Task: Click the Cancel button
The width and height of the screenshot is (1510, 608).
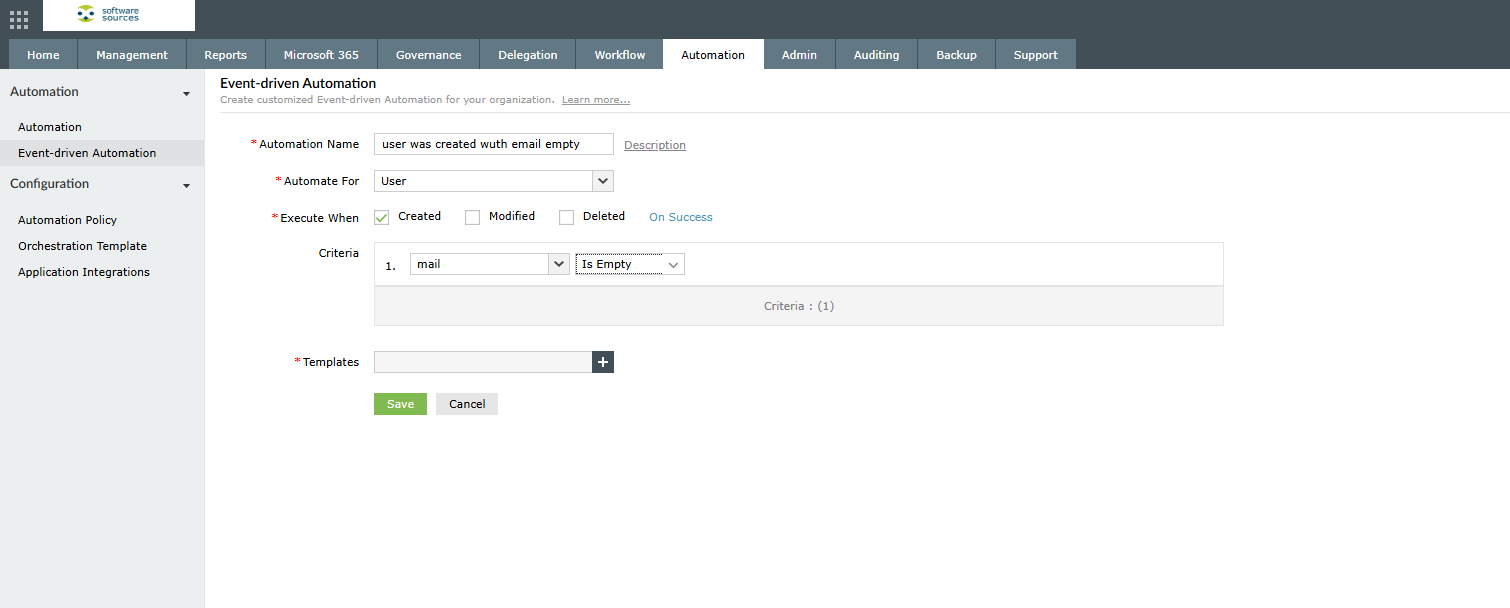Action: 467,404
